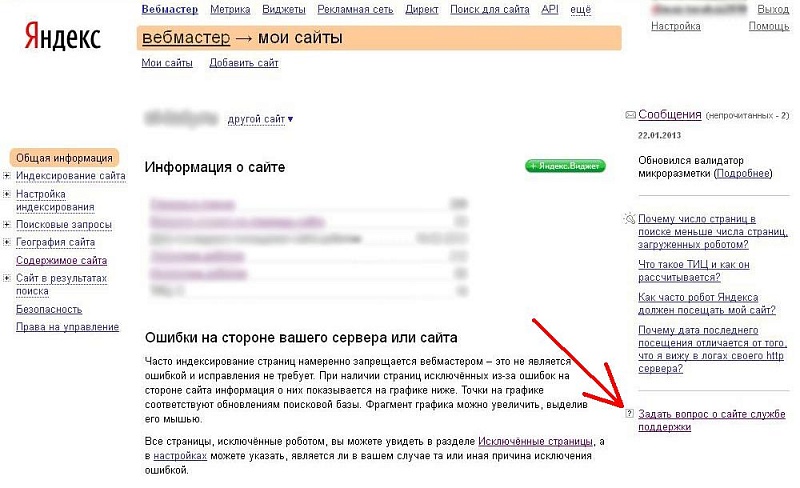Click the 'настройках' link in the paragraph
Image resolution: width=800 pixels, height=488 pixels.
180,456
